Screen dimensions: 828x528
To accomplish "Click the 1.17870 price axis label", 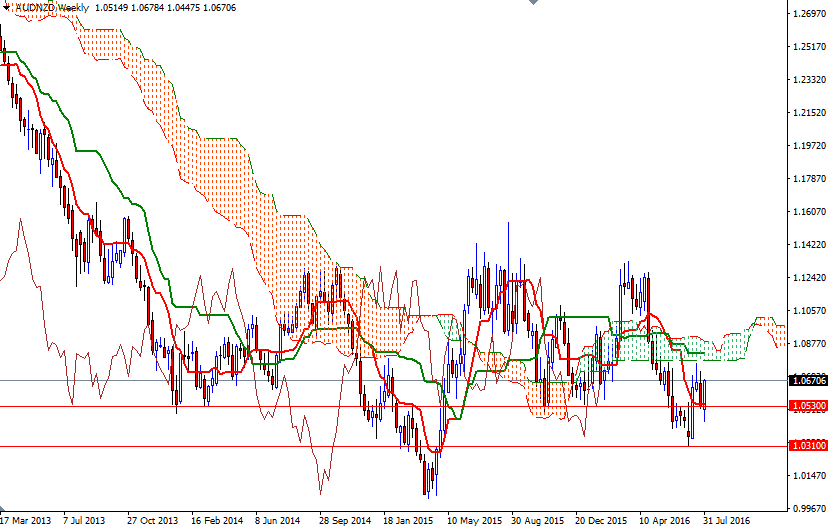I will [x=810, y=179].
